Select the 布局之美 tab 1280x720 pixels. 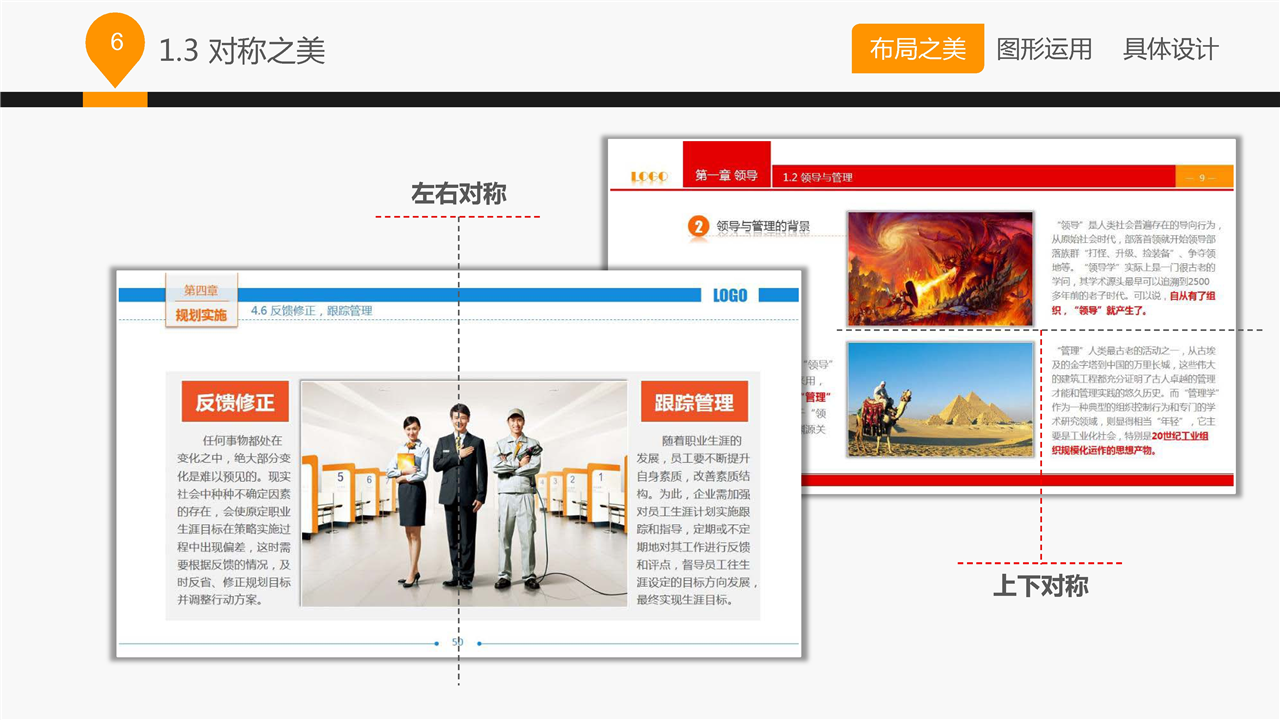tap(917, 49)
